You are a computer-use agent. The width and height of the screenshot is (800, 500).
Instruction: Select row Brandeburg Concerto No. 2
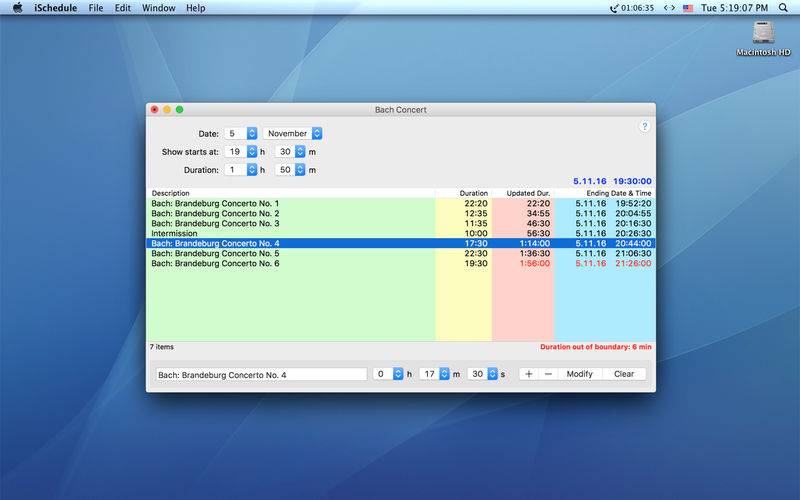tap(401, 213)
